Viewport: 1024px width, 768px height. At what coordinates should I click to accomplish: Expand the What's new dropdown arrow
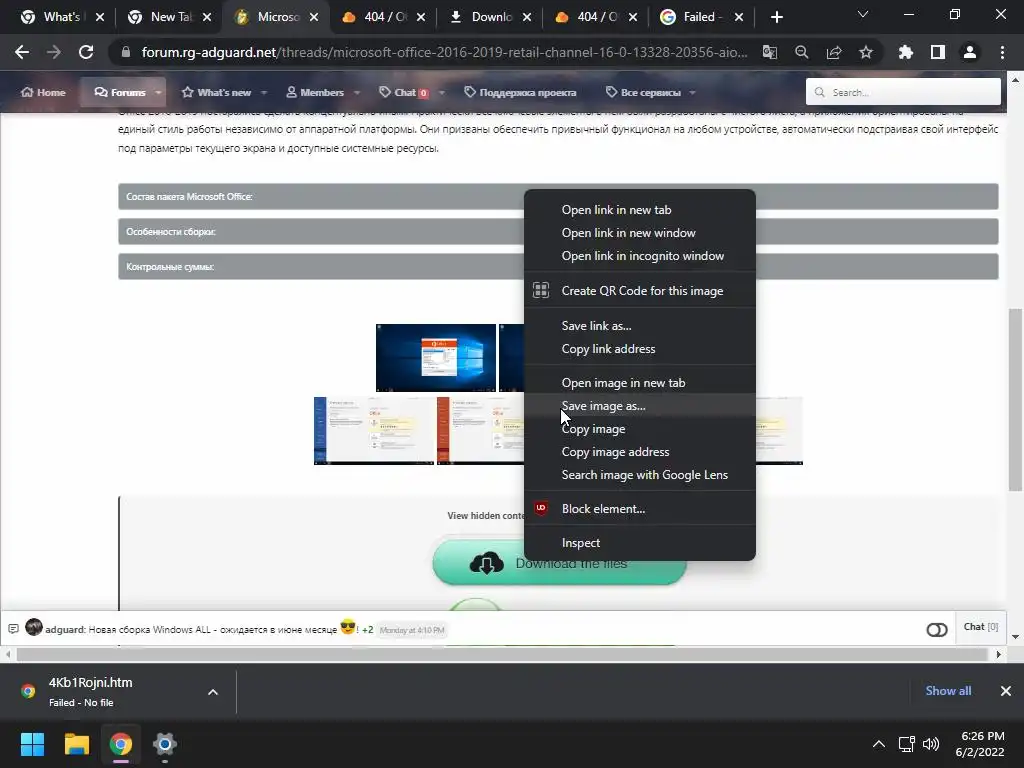click(x=264, y=93)
